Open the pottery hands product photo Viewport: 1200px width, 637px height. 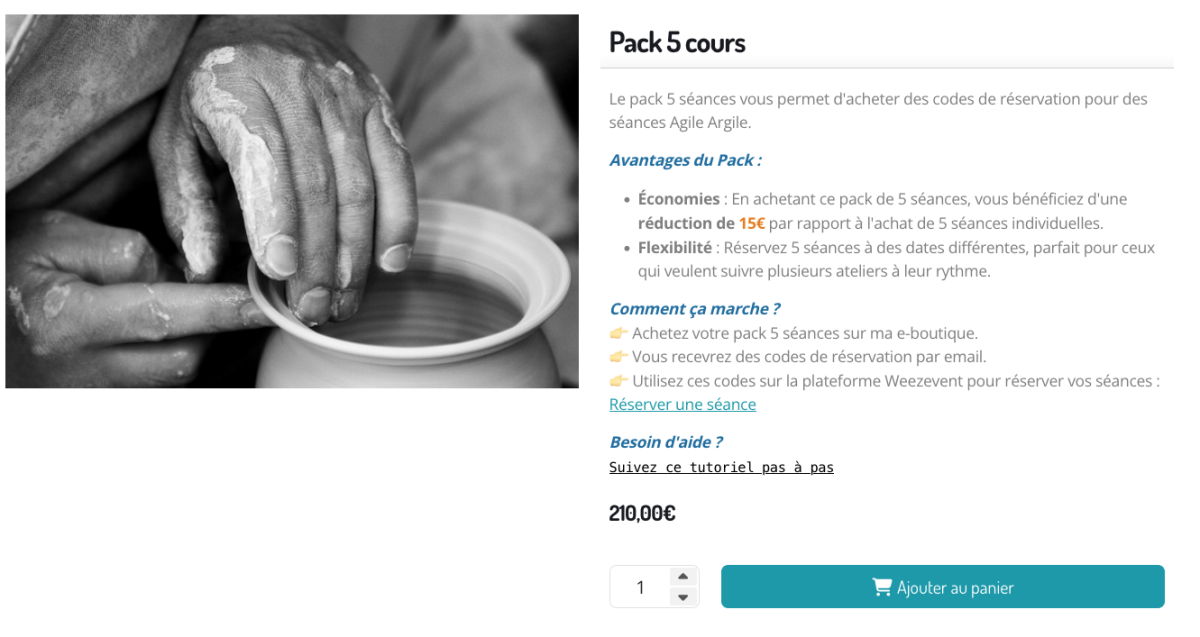click(x=292, y=201)
